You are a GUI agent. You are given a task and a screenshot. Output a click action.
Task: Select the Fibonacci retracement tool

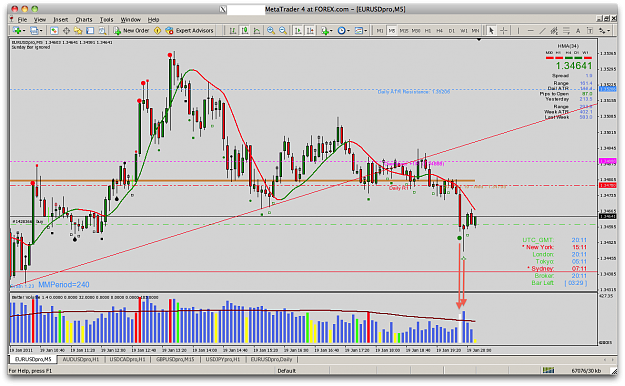pos(566,31)
